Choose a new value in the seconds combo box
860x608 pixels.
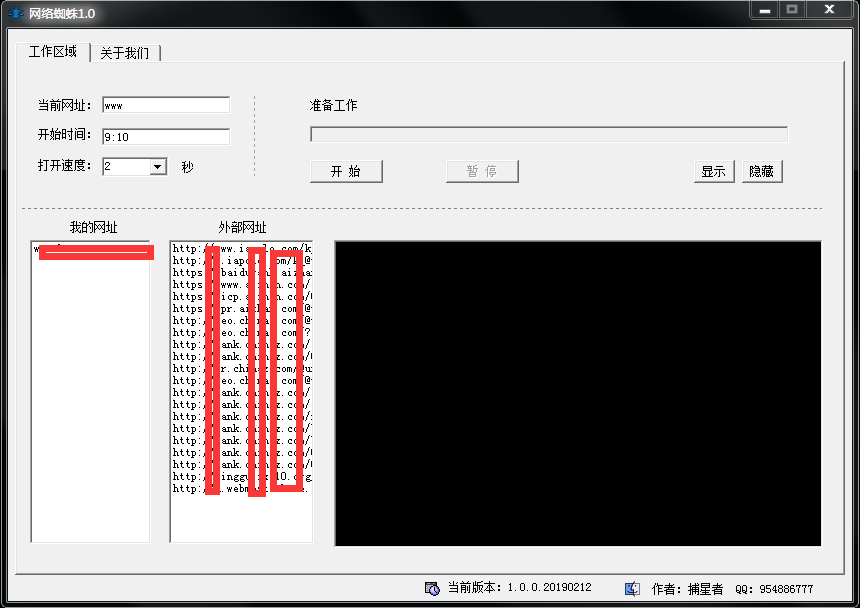[125, 166]
